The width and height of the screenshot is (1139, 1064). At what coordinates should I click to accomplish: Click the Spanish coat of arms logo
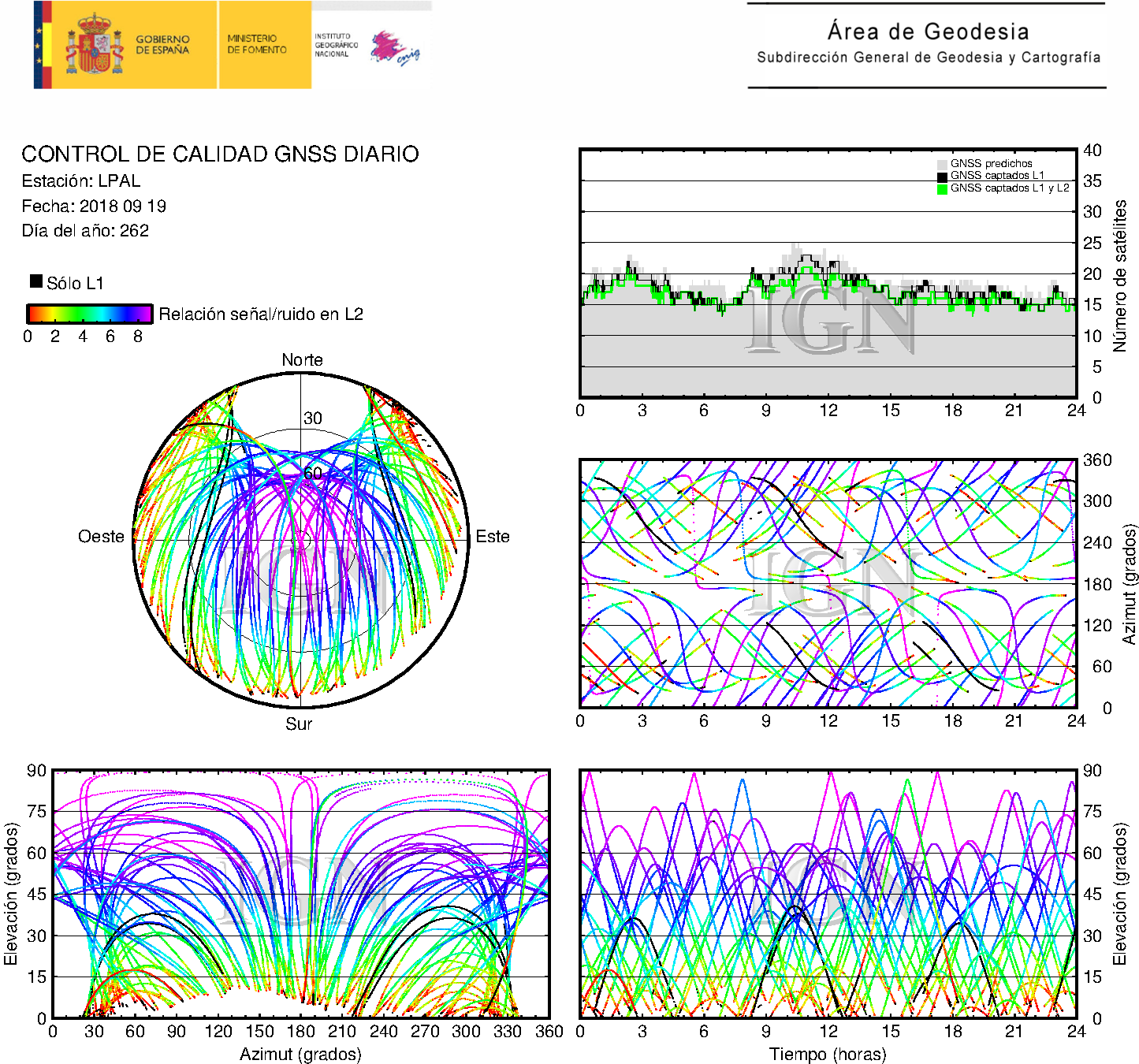coord(94,44)
